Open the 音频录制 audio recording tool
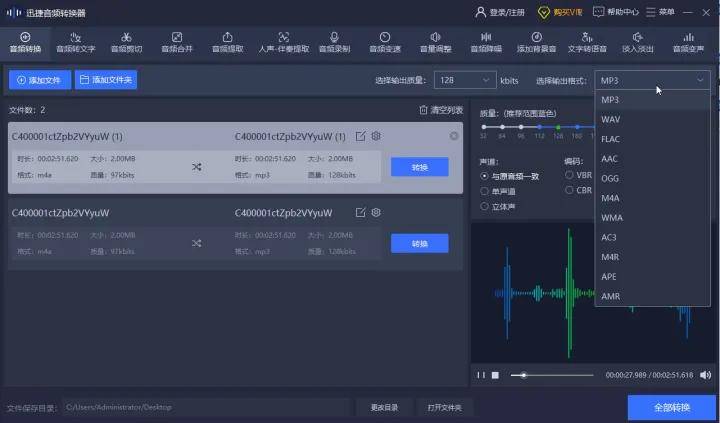 [334, 43]
